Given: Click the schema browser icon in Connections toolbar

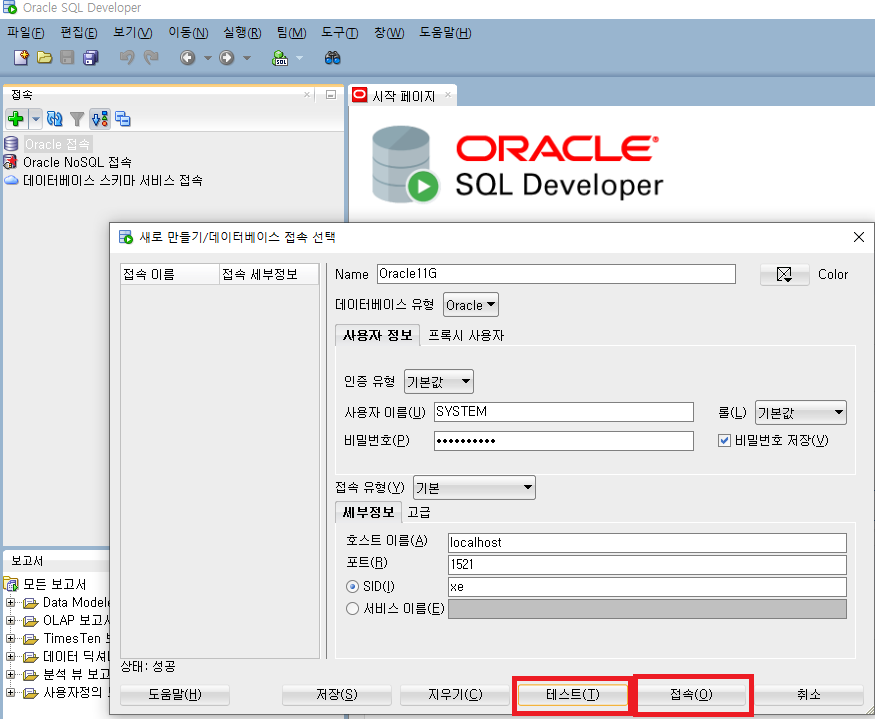Looking at the screenshot, I should pos(100,118).
